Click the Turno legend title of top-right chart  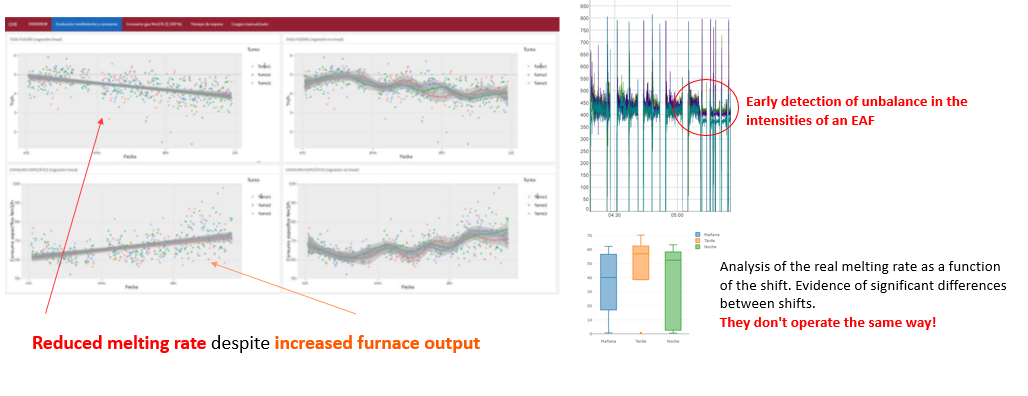[530, 50]
